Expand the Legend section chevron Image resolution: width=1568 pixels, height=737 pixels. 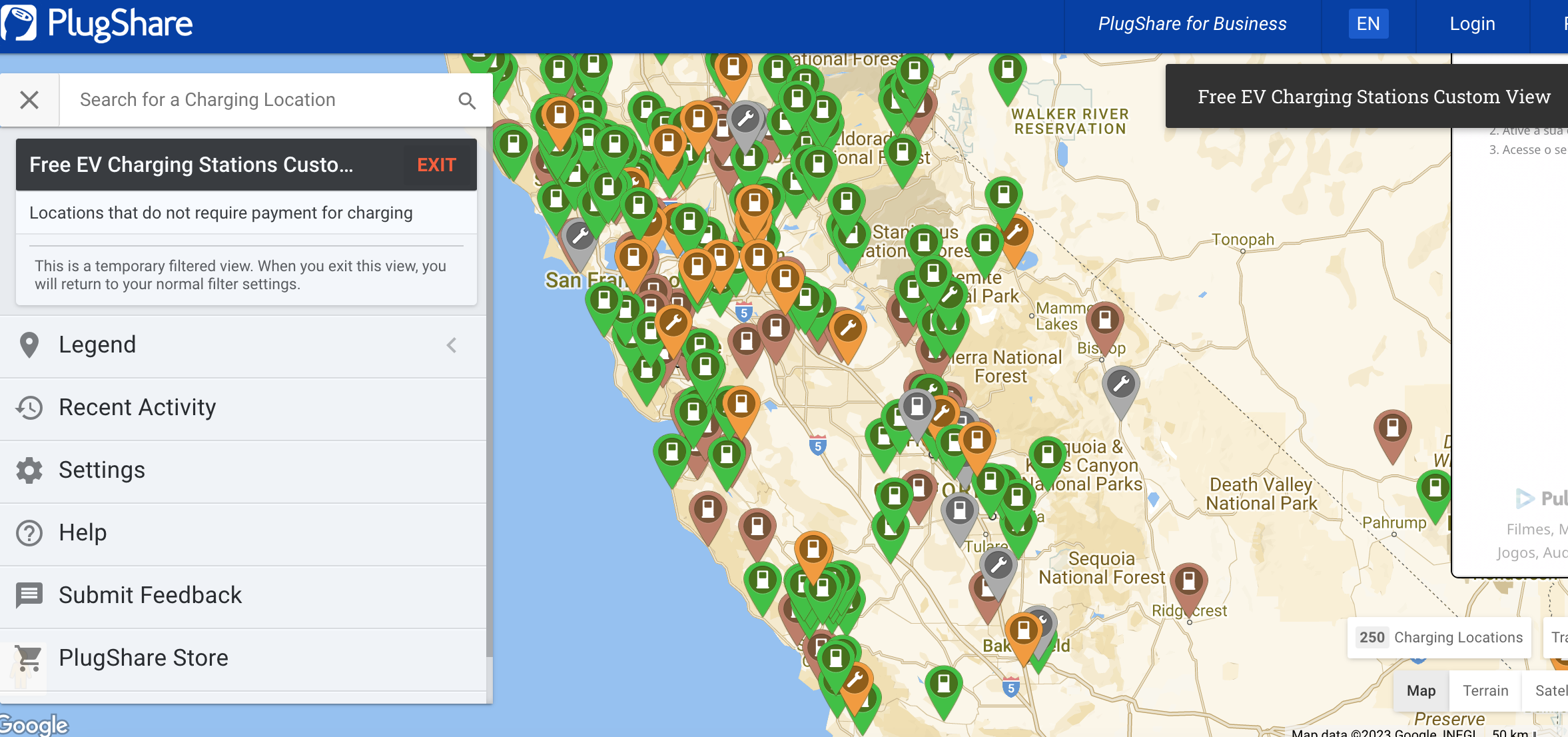(452, 345)
